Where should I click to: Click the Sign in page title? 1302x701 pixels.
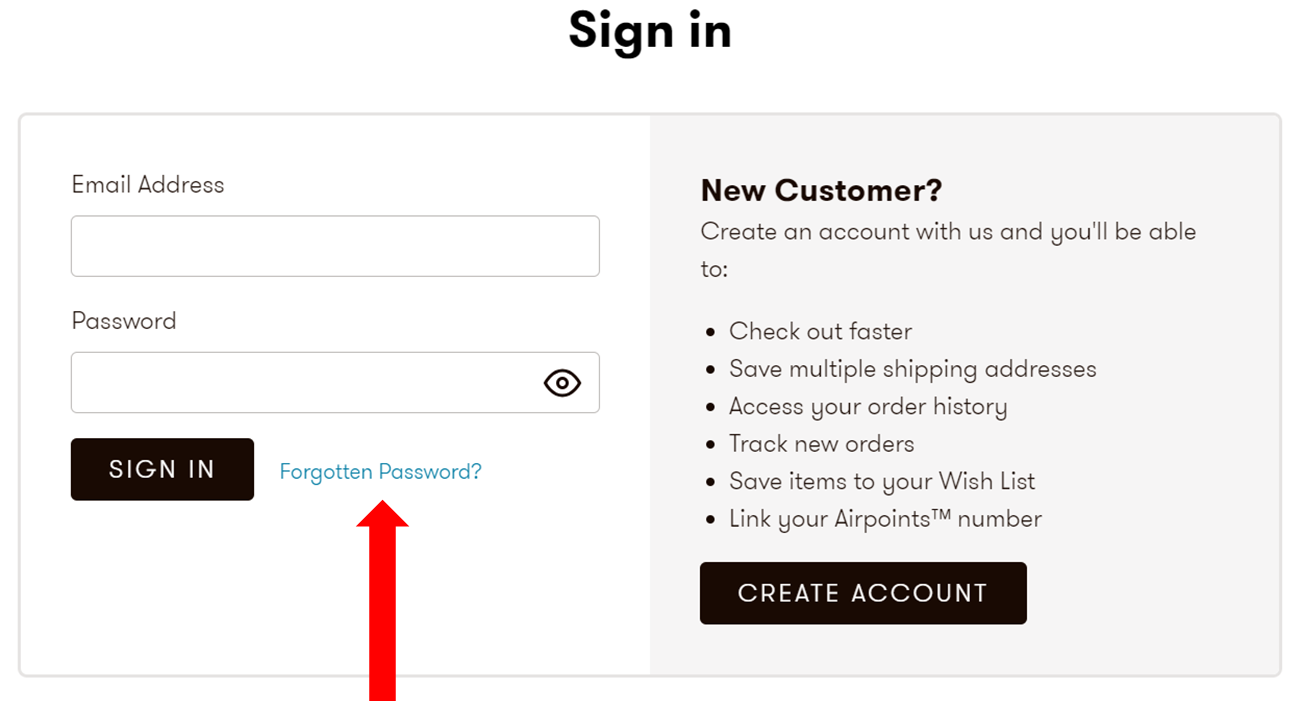pyautogui.click(x=650, y=31)
